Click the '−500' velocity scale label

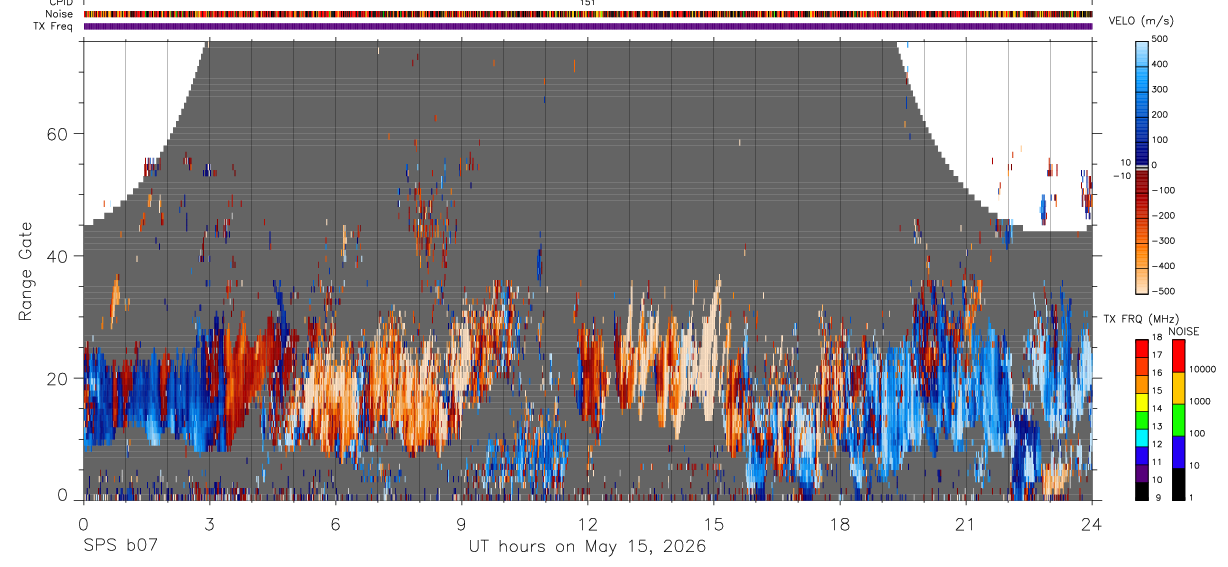pyautogui.click(x=1164, y=291)
